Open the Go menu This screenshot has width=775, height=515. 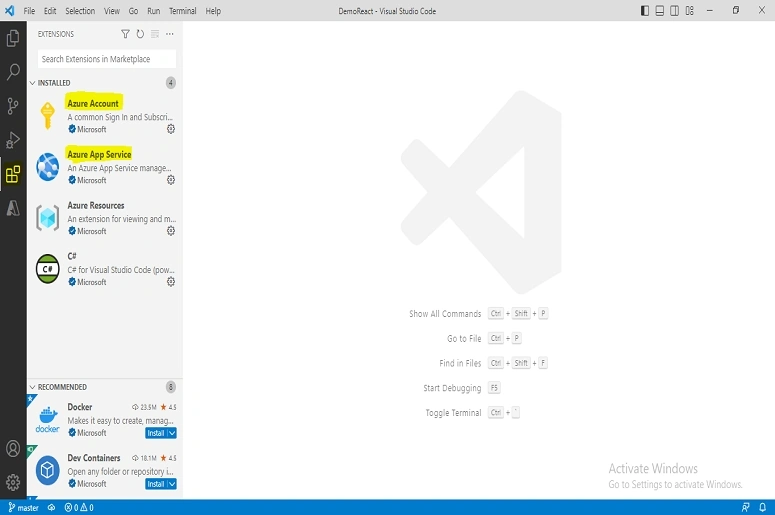133,11
